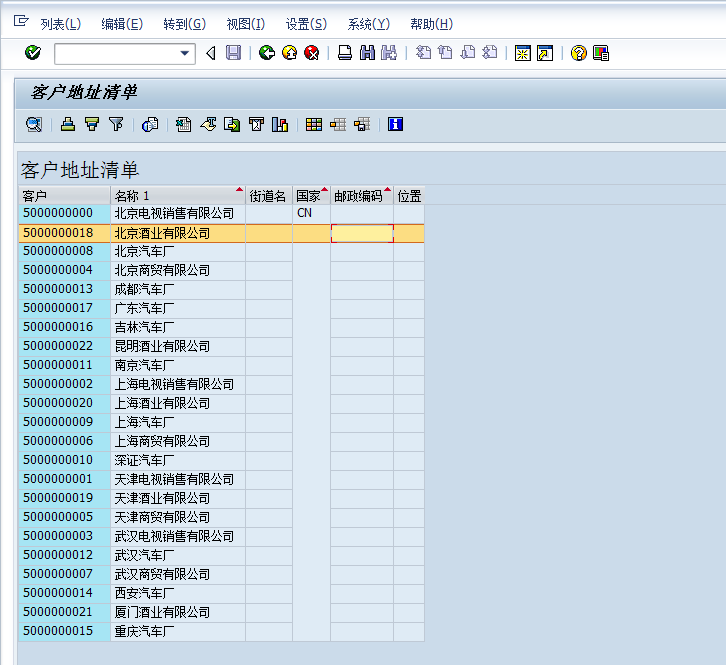Click the blue Information icon
This screenshot has height=665, width=726.
tap(395, 125)
